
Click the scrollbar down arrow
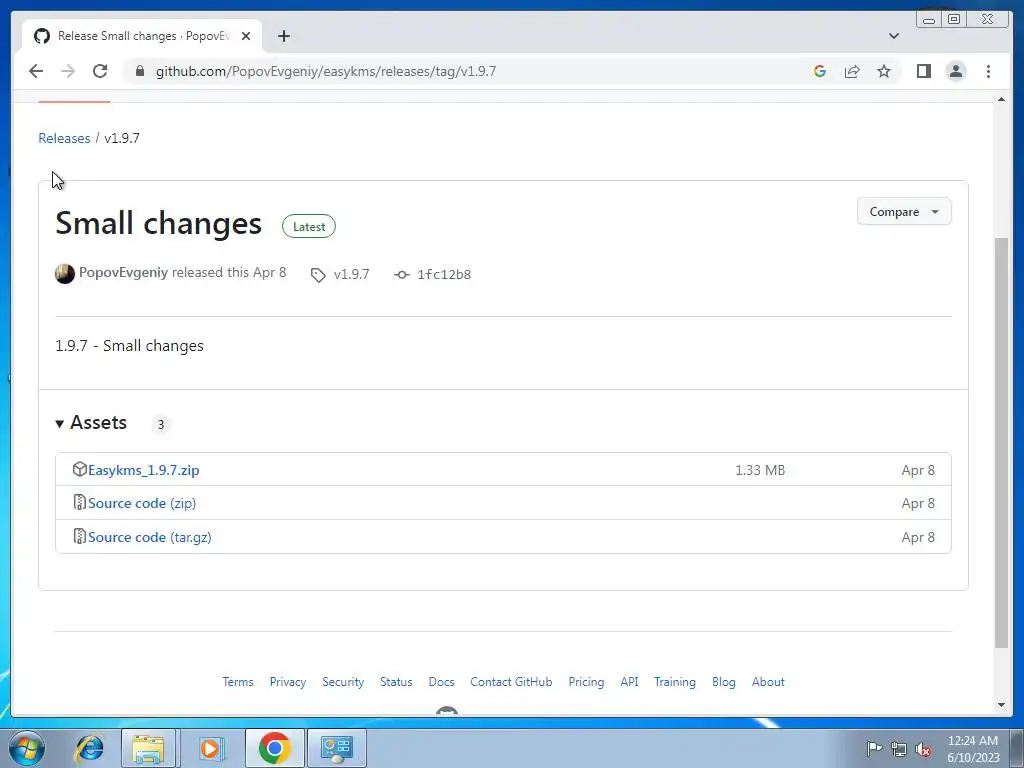[1001, 705]
